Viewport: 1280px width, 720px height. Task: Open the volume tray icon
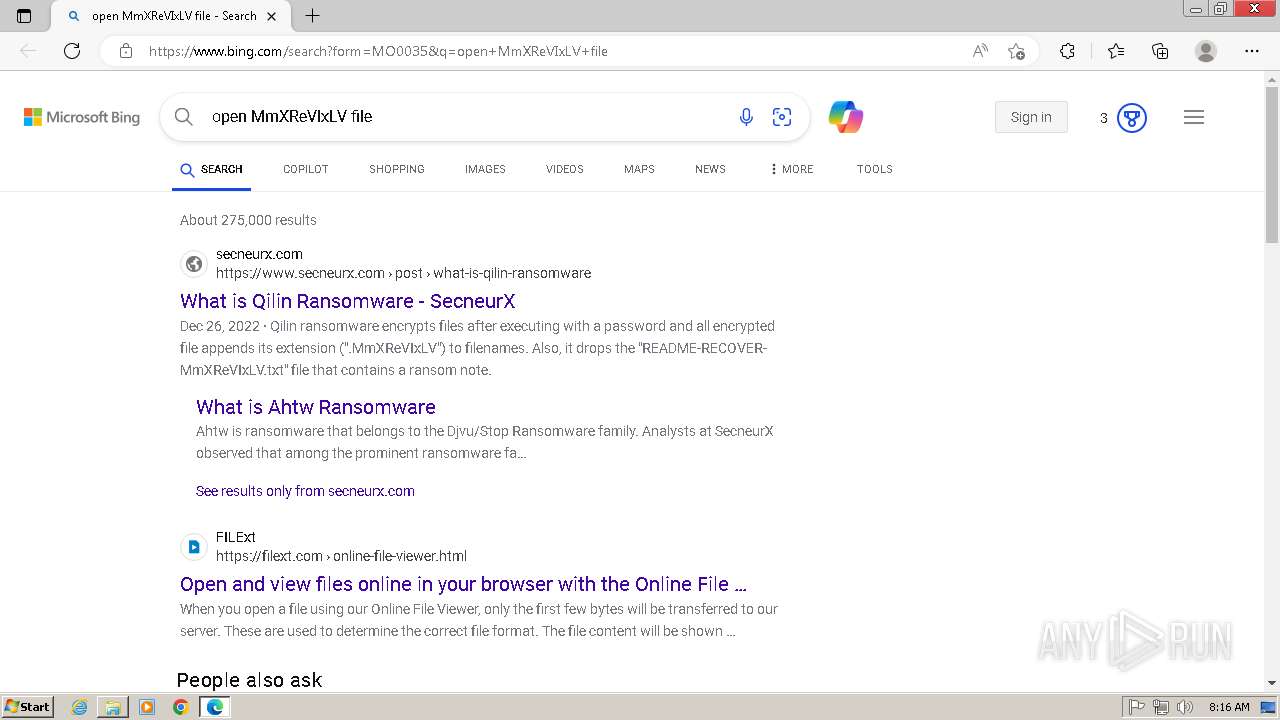pos(1184,707)
